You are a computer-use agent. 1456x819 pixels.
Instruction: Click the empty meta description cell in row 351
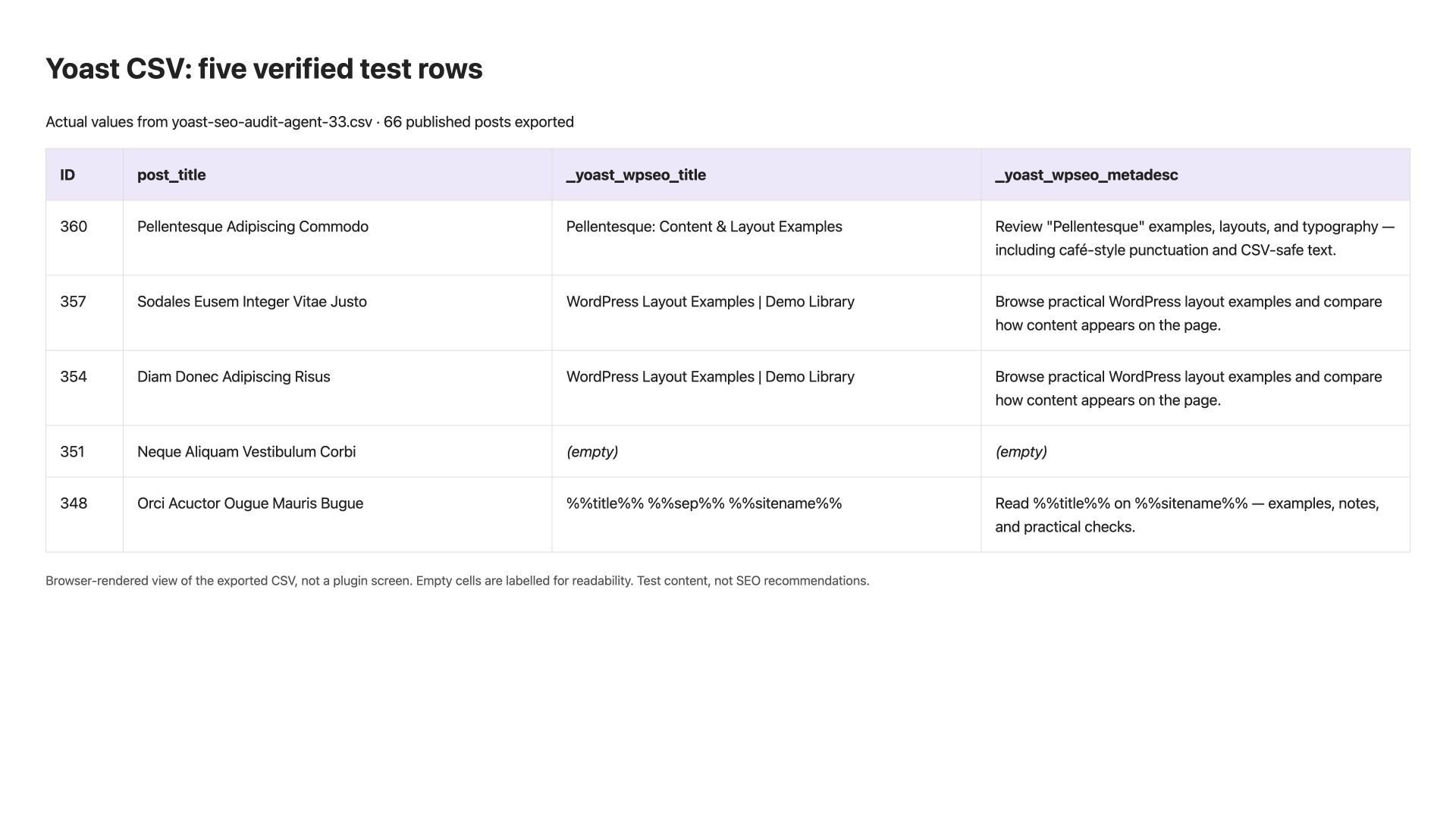click(1195, 452)
